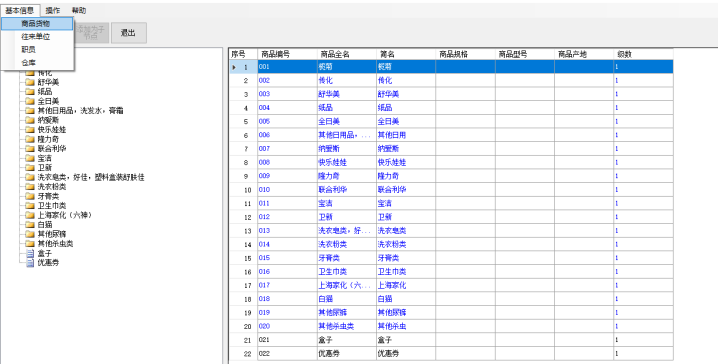Select row 022 优惠券 in the table
The width and height of the screenshot is (718, 364).
point(451,353)
